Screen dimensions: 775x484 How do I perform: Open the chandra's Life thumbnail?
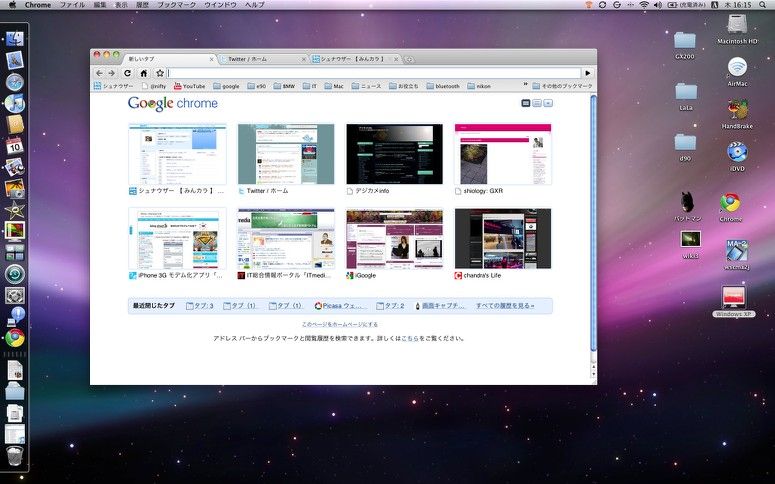503,239
